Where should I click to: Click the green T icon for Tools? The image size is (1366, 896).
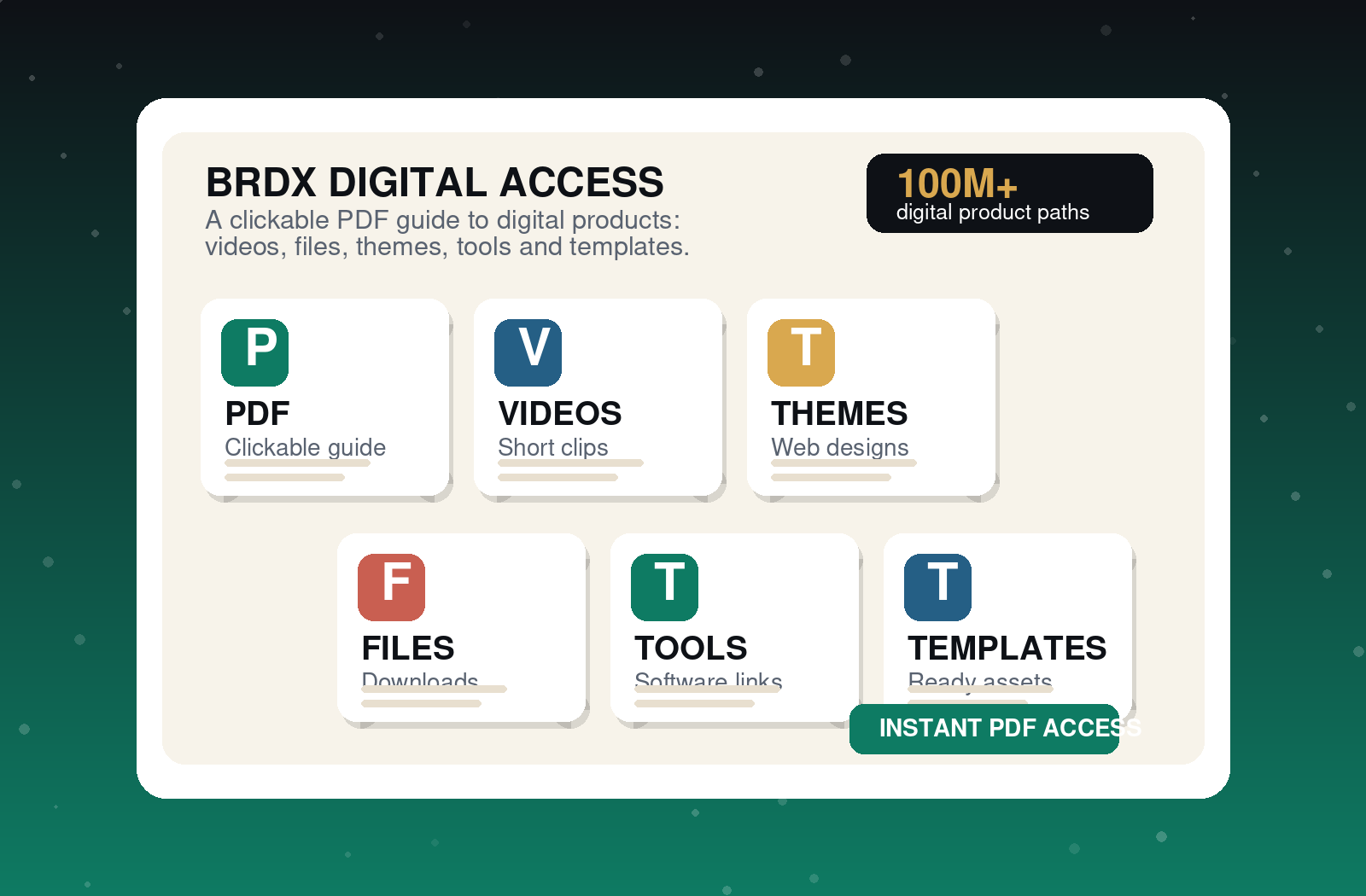point(664,587)
